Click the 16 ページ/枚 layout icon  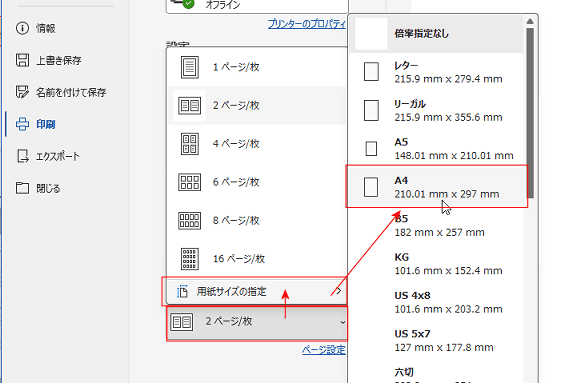pos(190,259)
